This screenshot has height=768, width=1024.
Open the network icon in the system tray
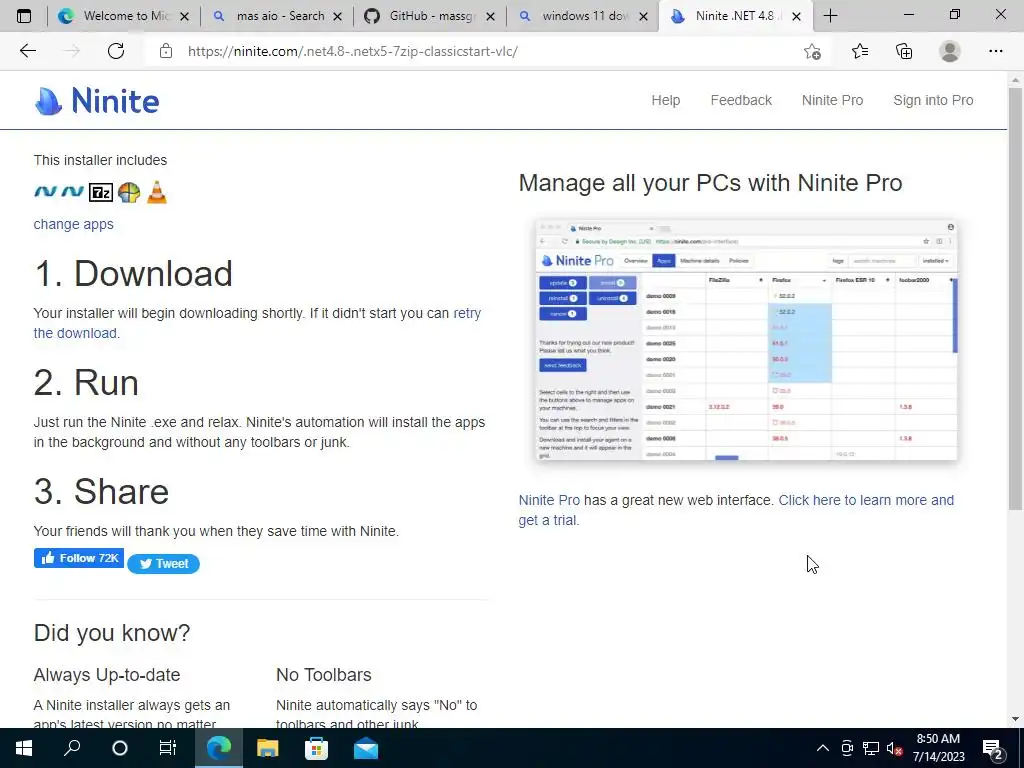pos(871,748)
